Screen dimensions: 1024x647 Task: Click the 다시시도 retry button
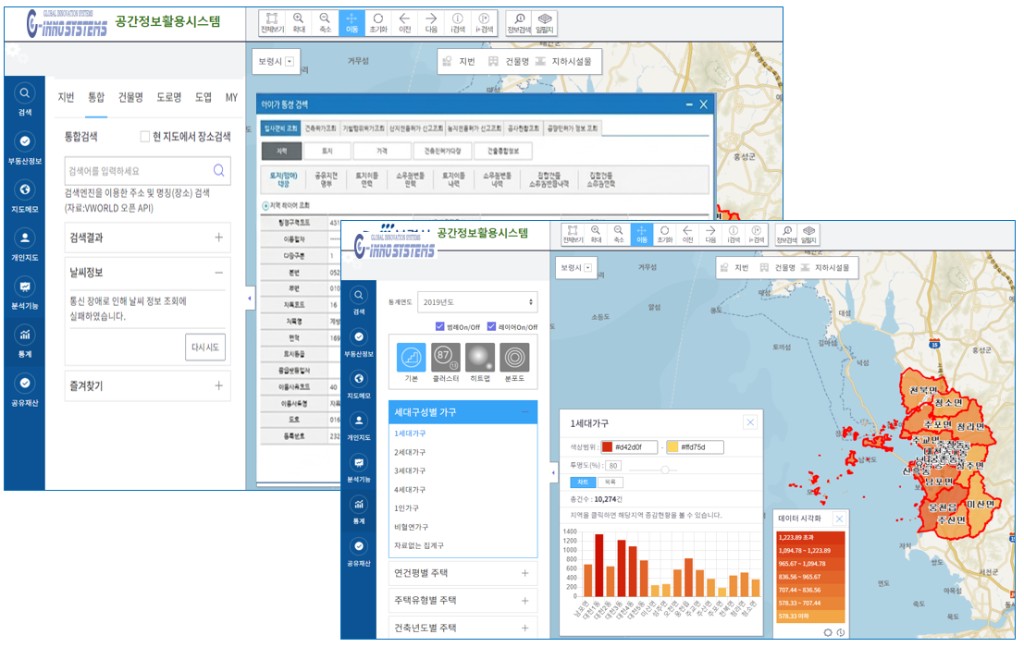tap(205, 347)
